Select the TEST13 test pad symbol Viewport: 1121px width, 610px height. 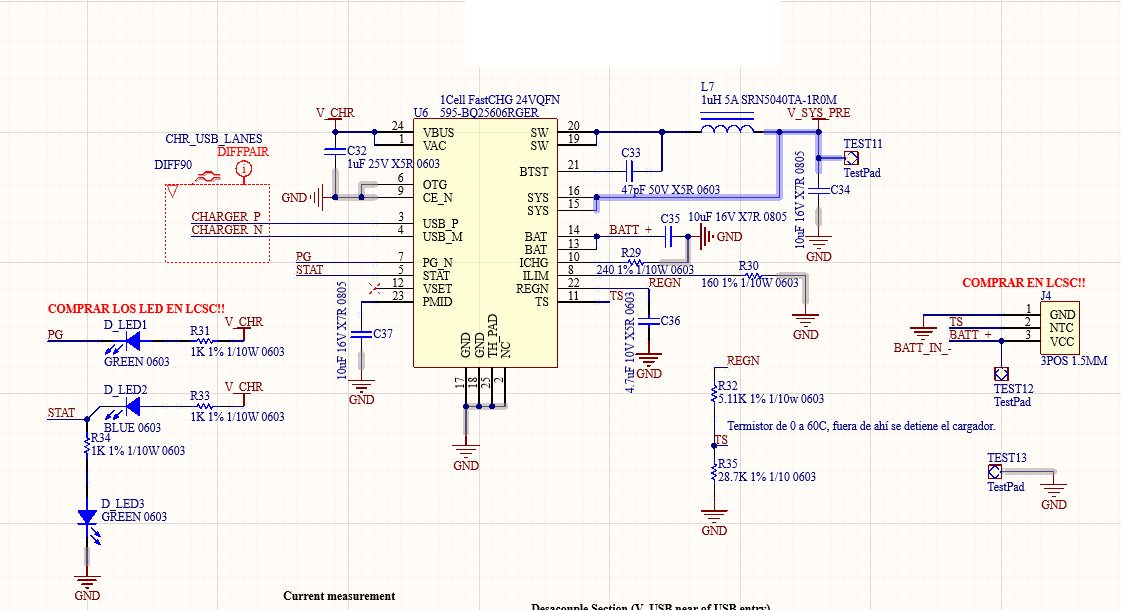(994, 472)
